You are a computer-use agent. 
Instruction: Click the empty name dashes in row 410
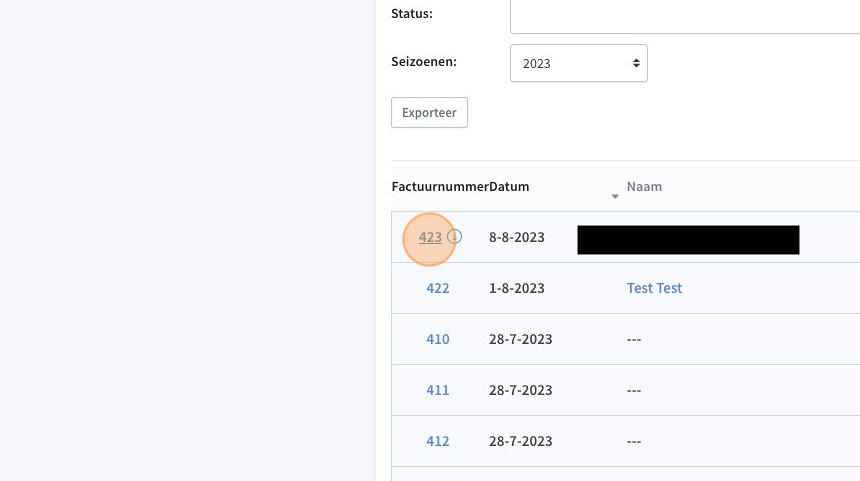click(634, 339)
